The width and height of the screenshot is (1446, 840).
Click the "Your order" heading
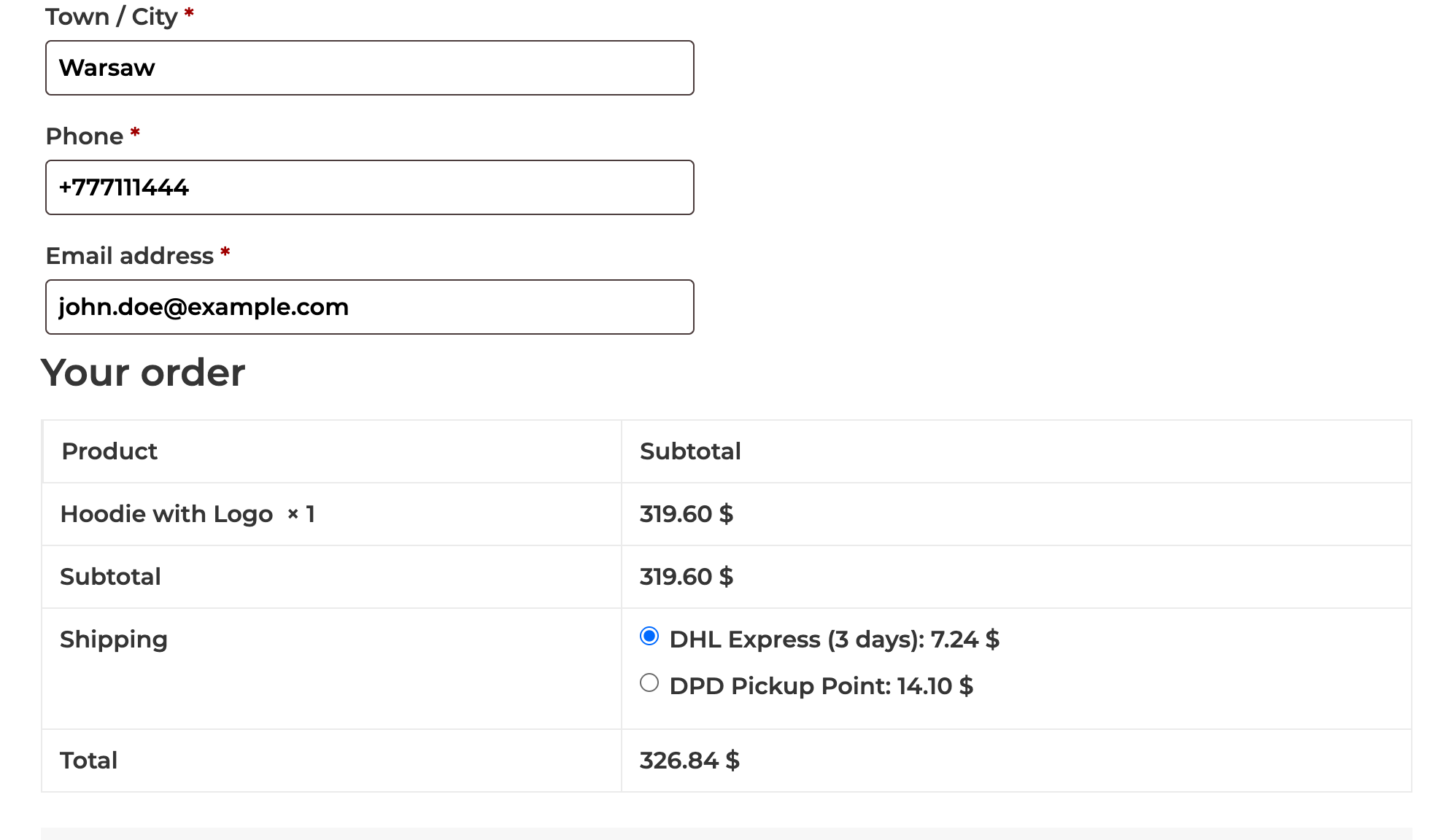coord(143,373)
